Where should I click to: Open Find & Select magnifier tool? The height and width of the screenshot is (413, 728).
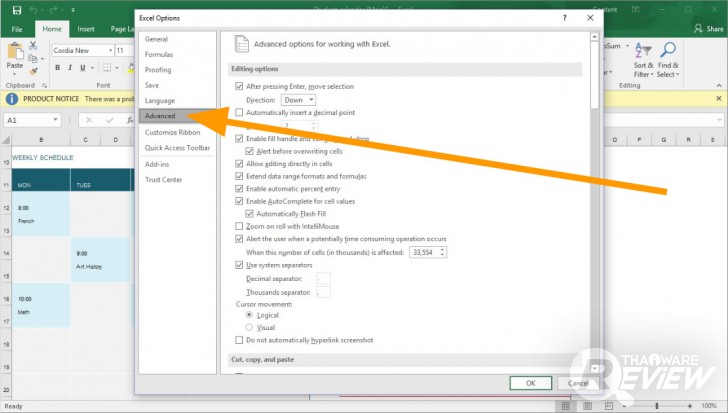668,60
